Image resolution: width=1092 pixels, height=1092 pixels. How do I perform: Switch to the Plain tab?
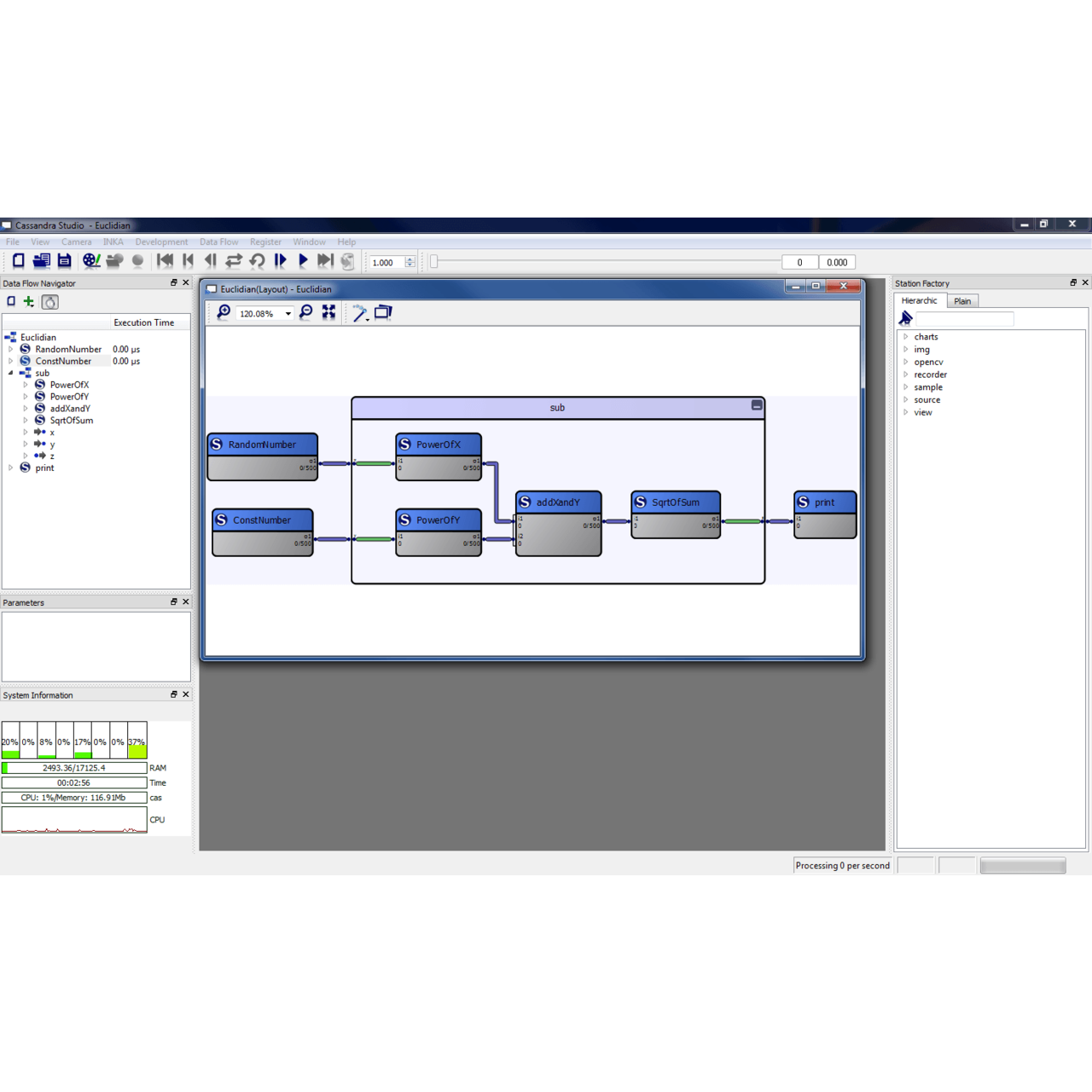[x=962, y=300]
